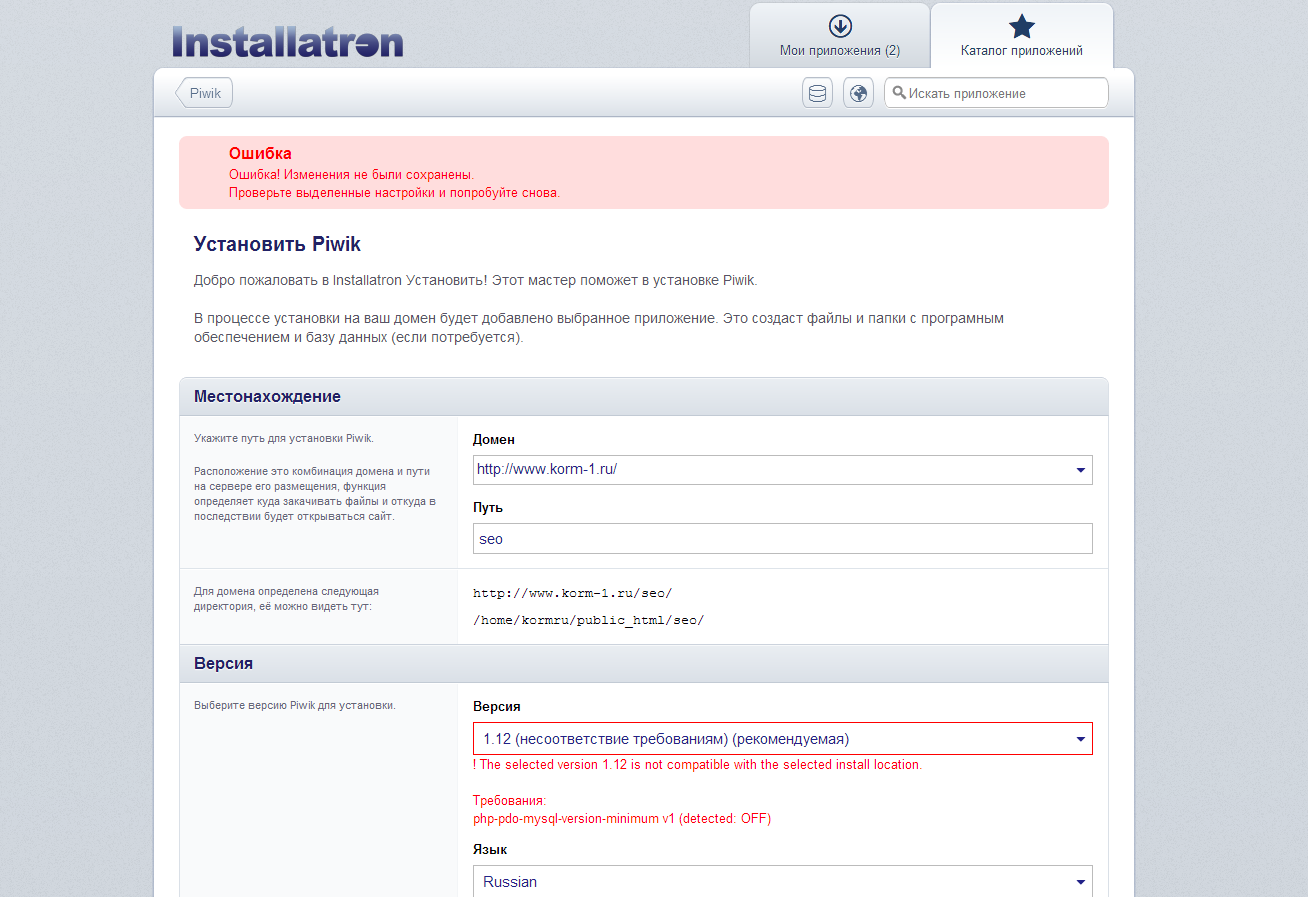Click the php-pdo-mysql-version-minimum requirement text
This screenshot has height=897, width=1308.
[x=622, y=819]
